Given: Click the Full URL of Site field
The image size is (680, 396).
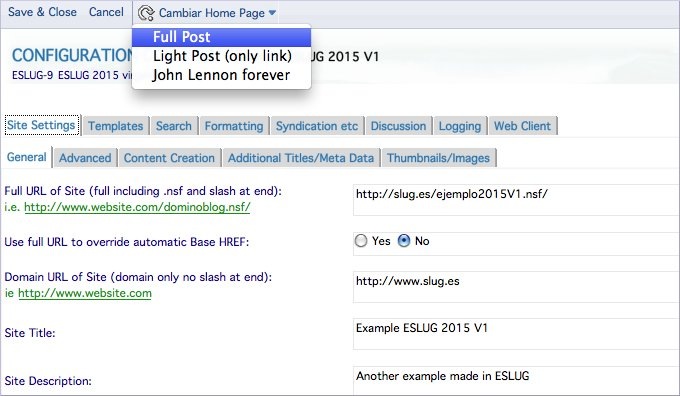Looking at the screenshot, I should pos(516,200).
